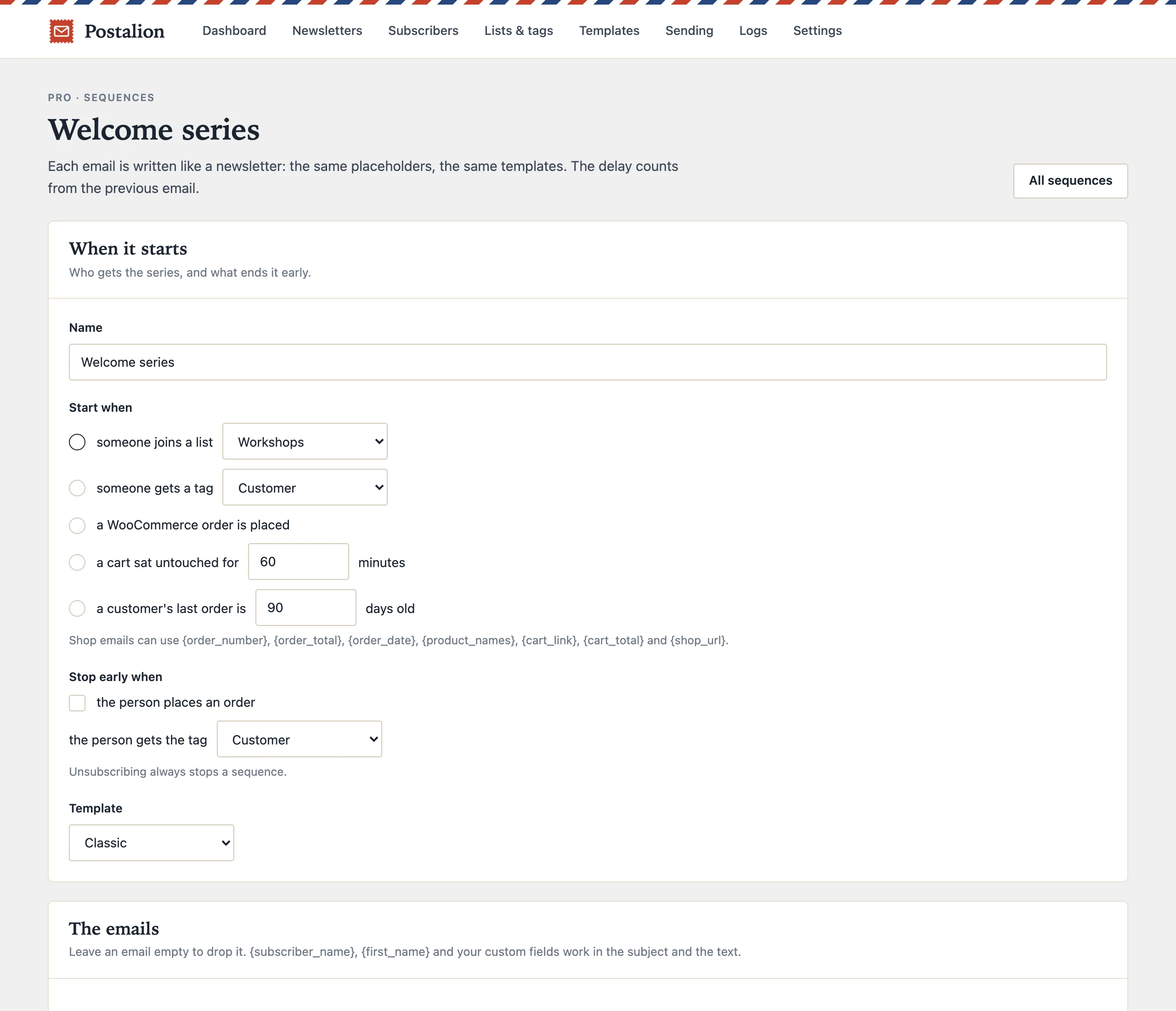Select the 'someone joins a list' radio
1176x1011 pixels.
pos(77,442)
